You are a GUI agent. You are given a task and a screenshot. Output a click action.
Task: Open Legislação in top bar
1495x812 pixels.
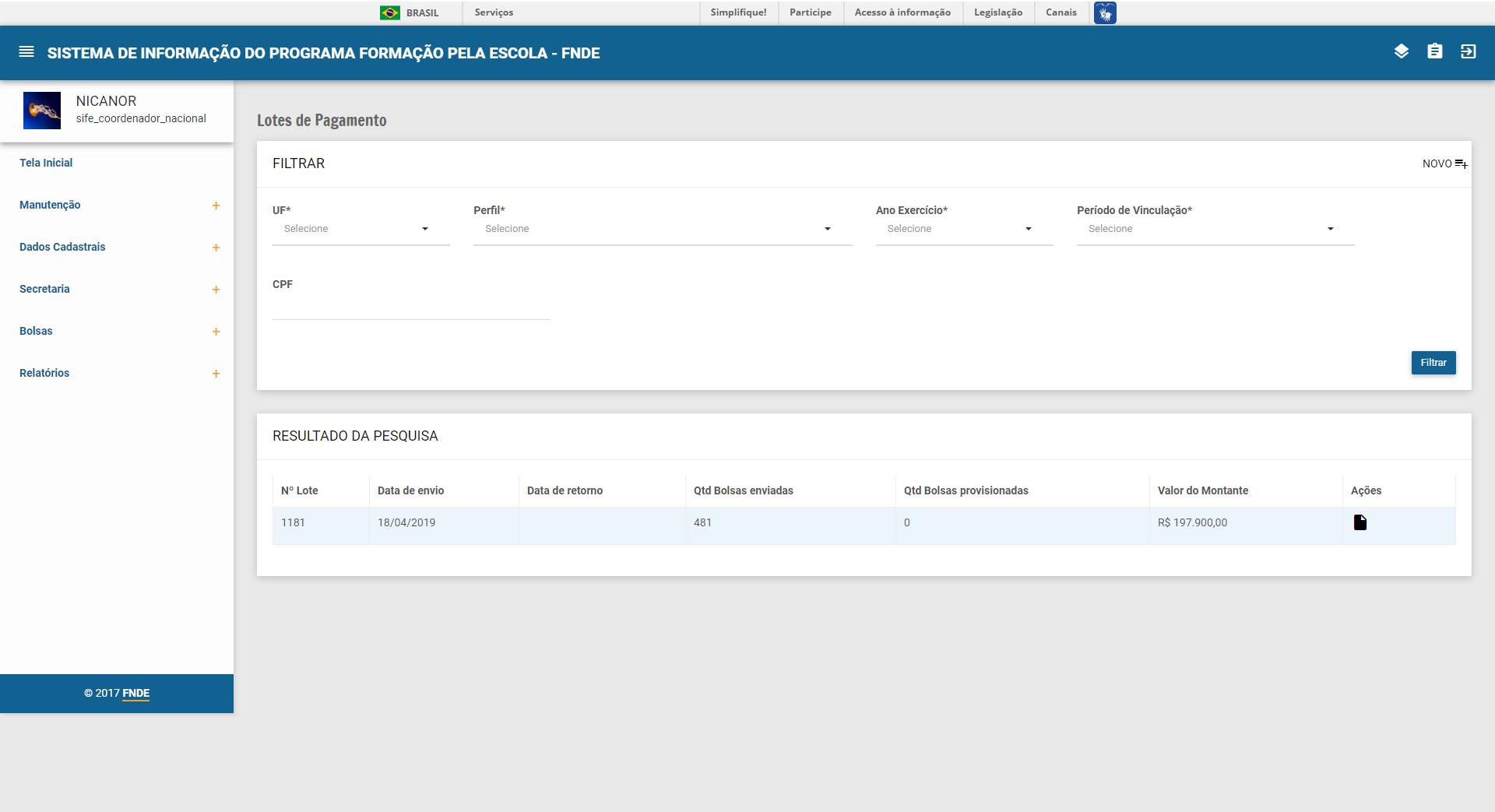997,12
